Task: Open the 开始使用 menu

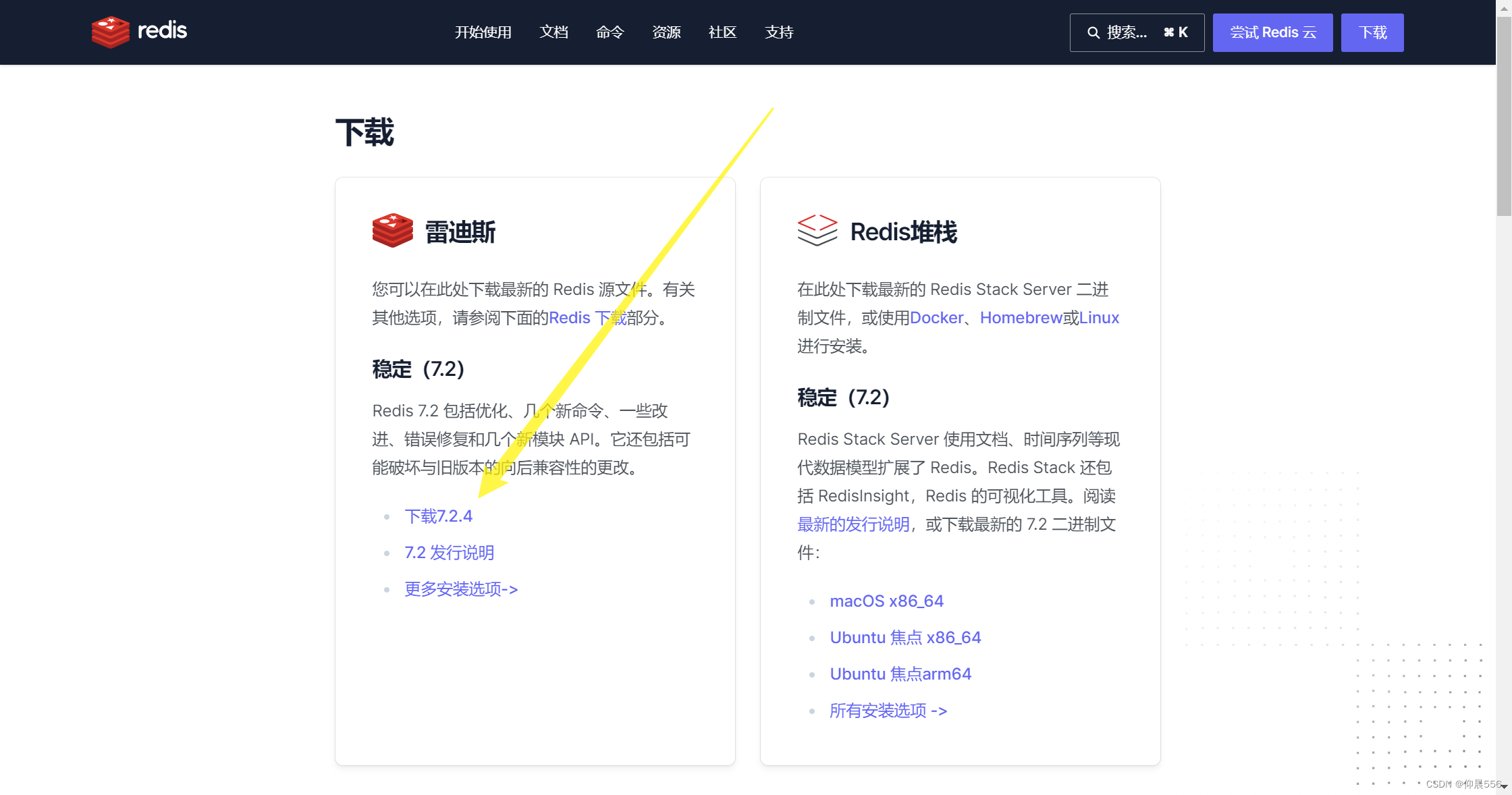Action: pyautogui.click(x=483, y=32)
